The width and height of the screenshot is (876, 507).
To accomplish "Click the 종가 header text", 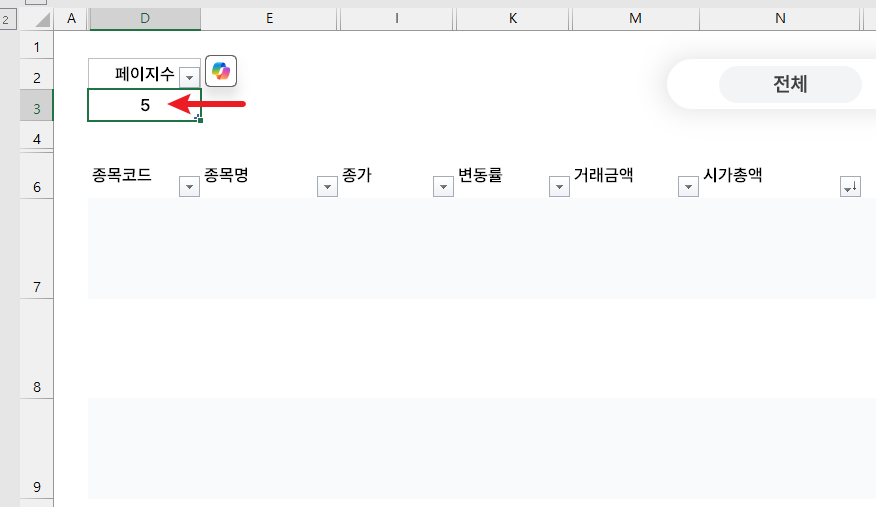I will [x=356, y=175].
